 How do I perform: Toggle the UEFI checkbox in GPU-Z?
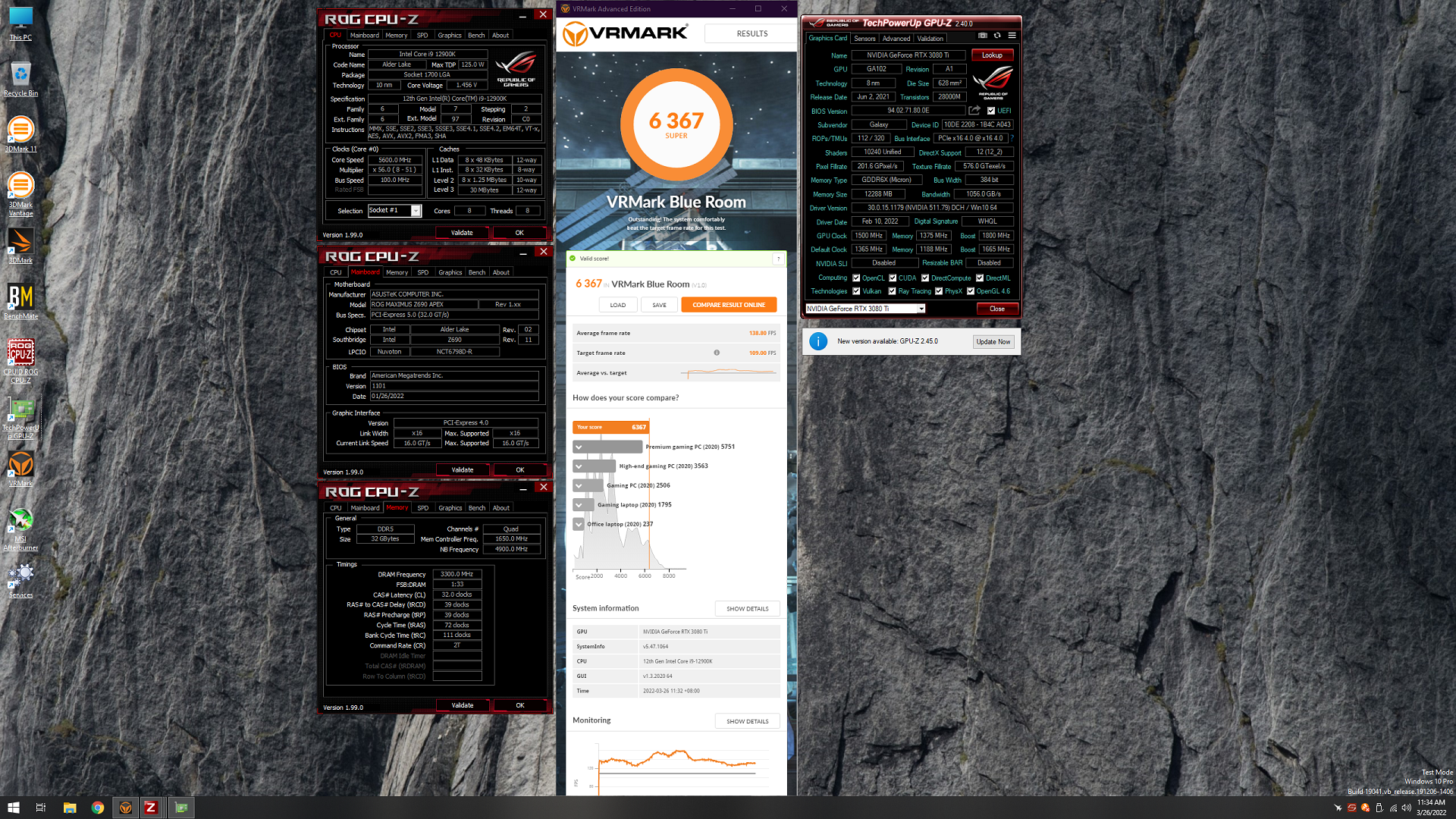click(991, 111)
